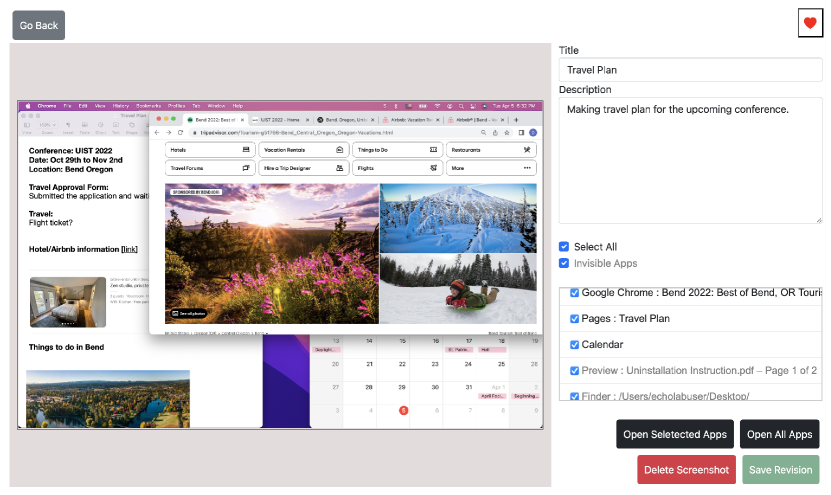The height and width of the screenshot is (495, 831).
Task: Click the 'Google Chrome : Bend 2022' list label
Action: (x=701, y=293)
